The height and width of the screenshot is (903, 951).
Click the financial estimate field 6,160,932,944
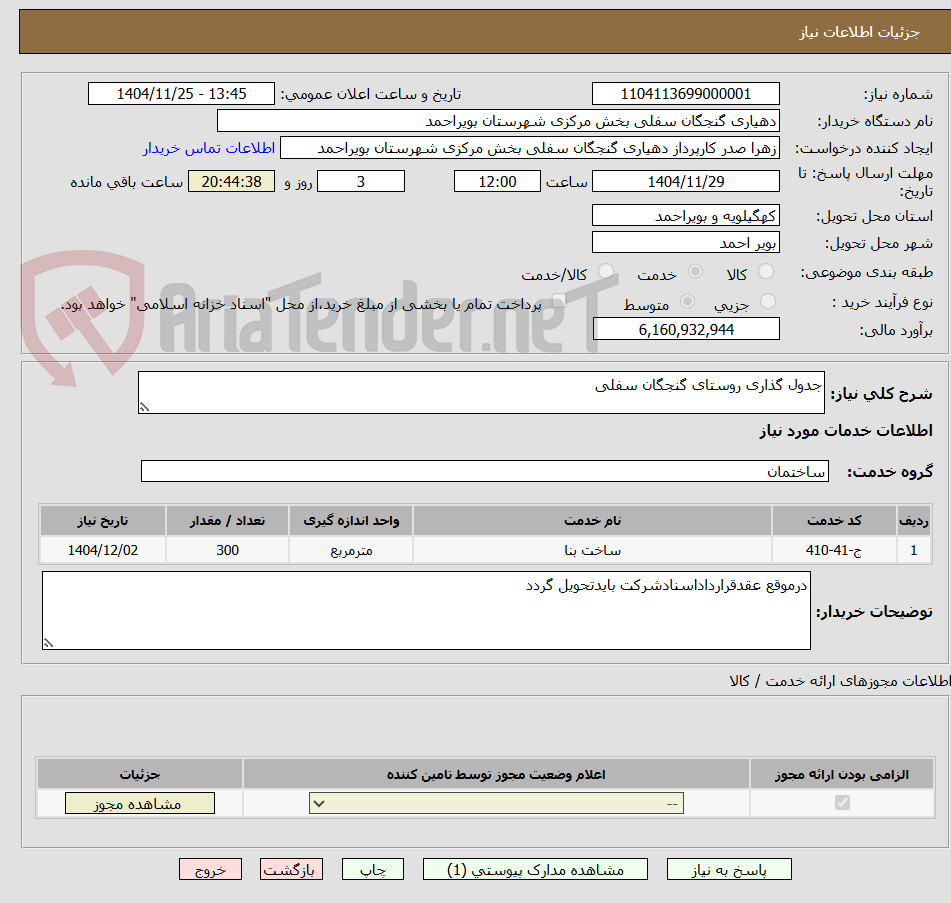click(x=686, y=329)
